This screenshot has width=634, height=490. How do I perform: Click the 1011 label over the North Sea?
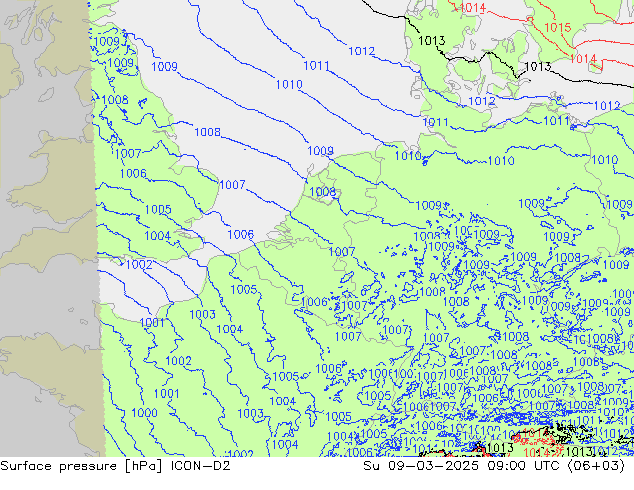coord(316,65)
